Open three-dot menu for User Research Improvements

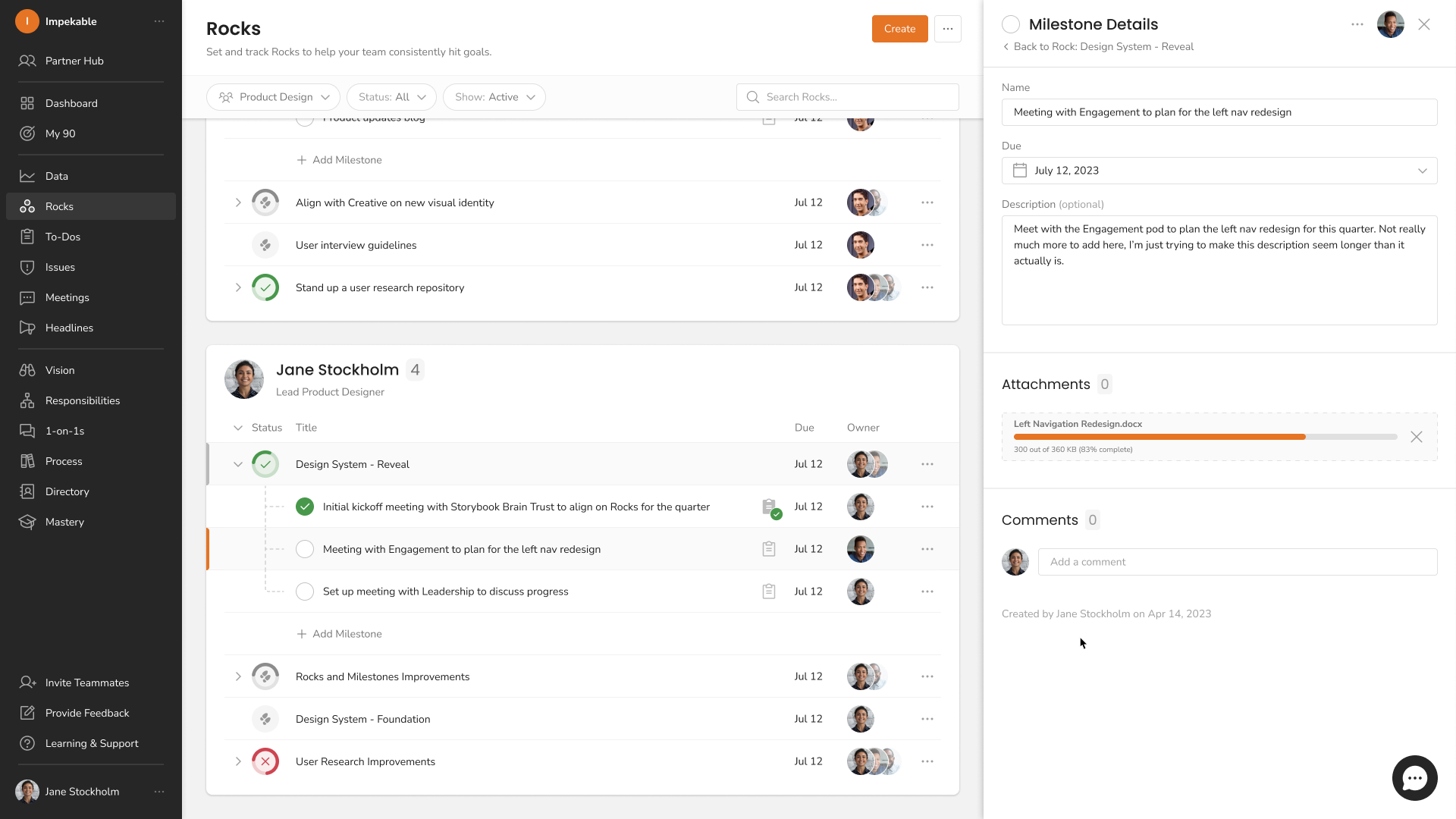click(x=927, y=761)
